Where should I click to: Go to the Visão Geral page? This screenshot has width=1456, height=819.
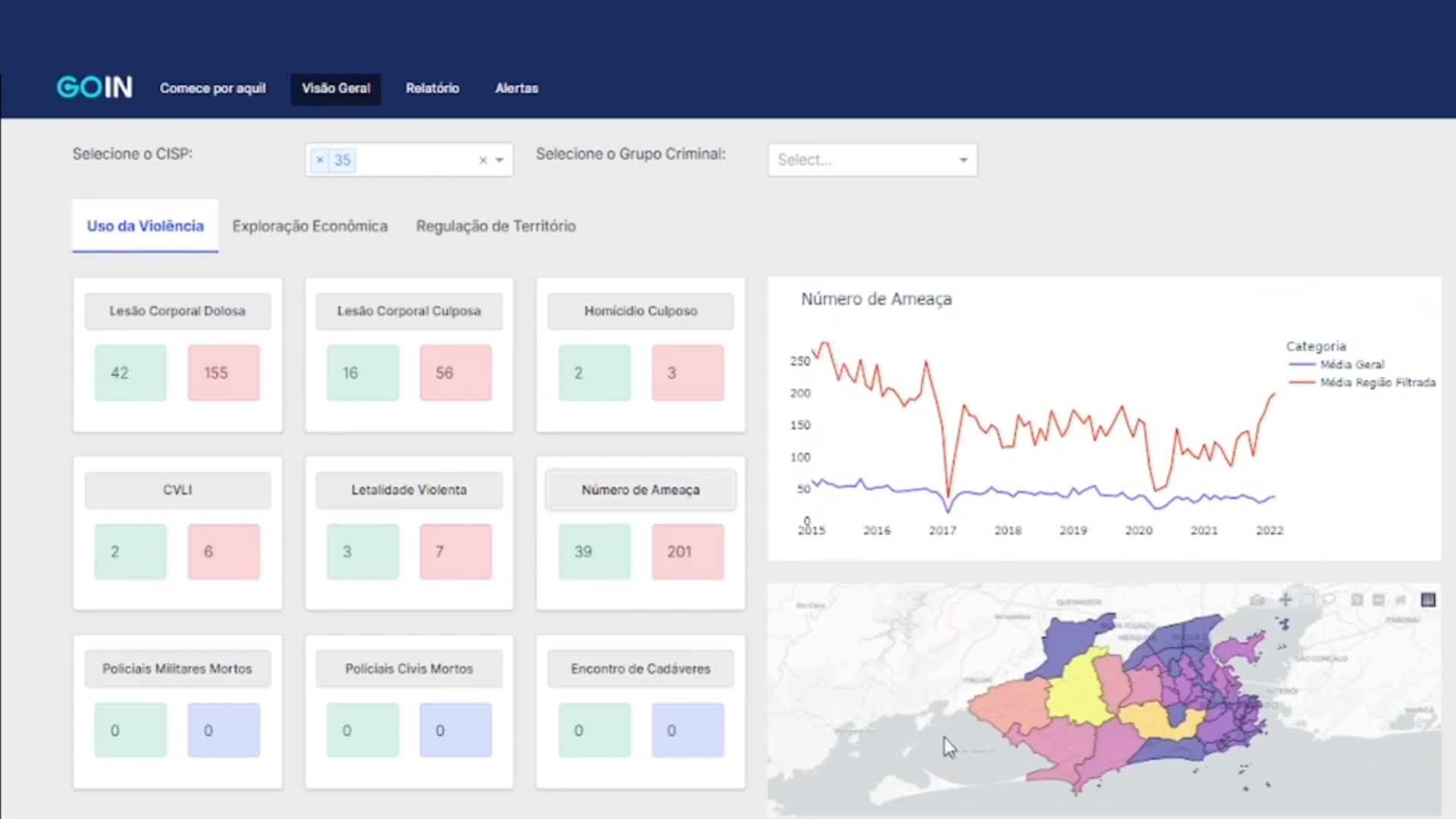click(336, 89)
